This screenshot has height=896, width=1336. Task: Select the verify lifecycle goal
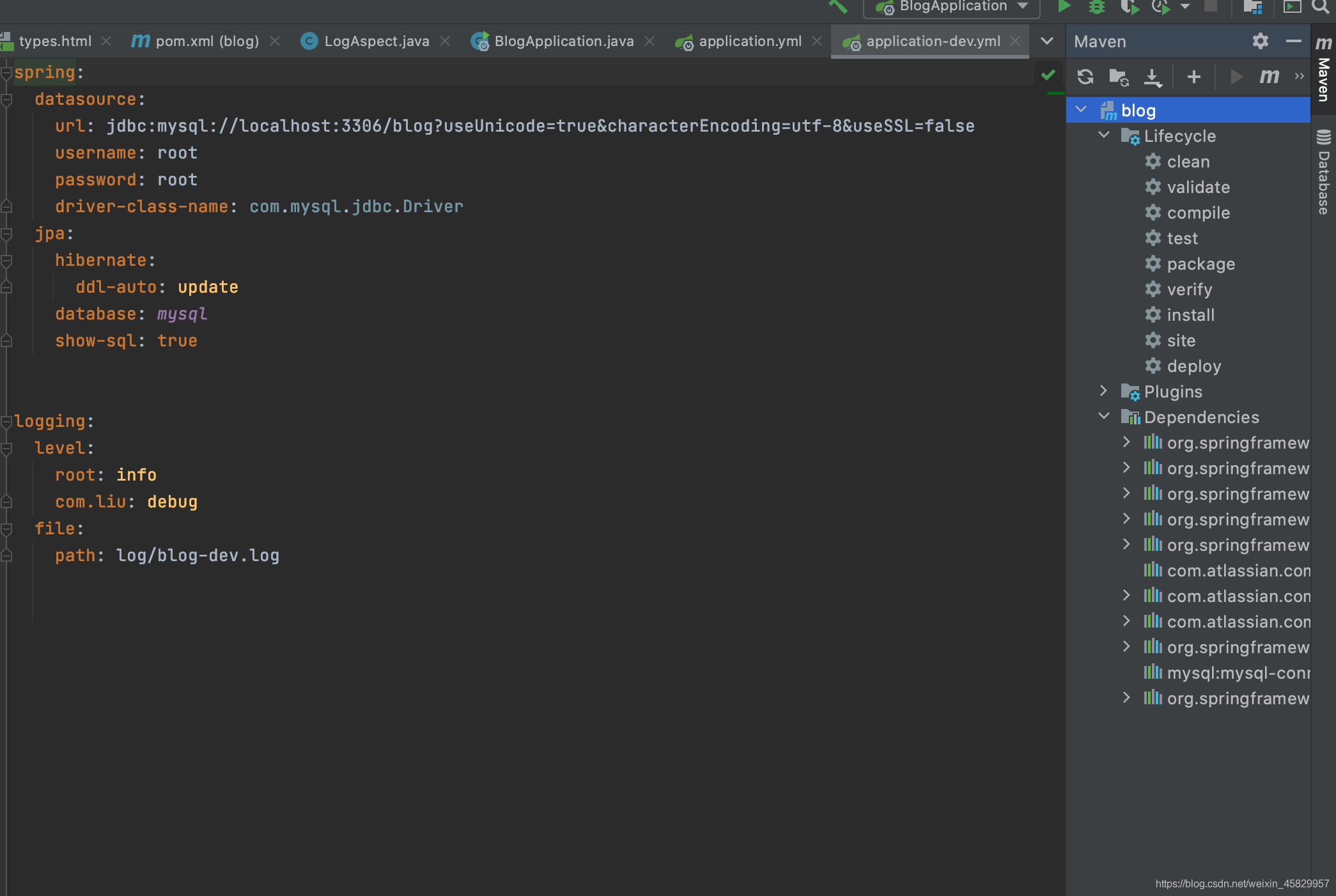(1189, 290)
